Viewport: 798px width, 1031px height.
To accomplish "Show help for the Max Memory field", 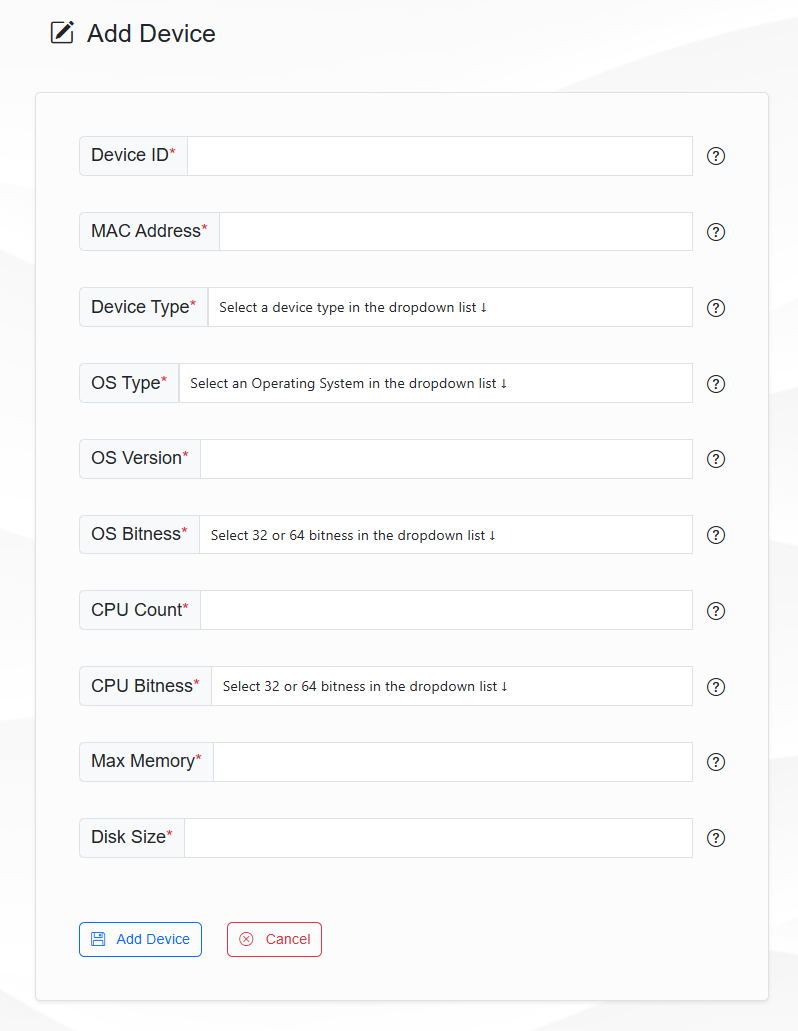I will click(716, 762).
